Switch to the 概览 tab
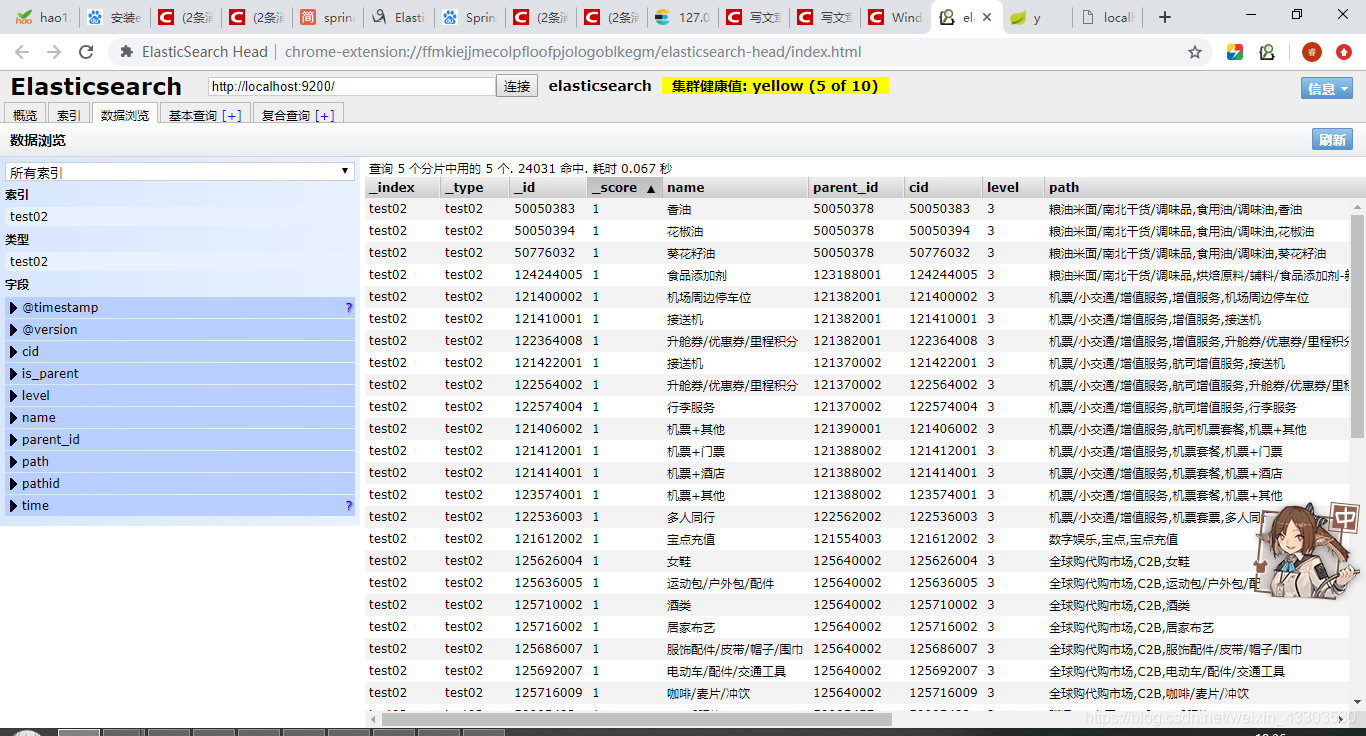 pos(25,115)
